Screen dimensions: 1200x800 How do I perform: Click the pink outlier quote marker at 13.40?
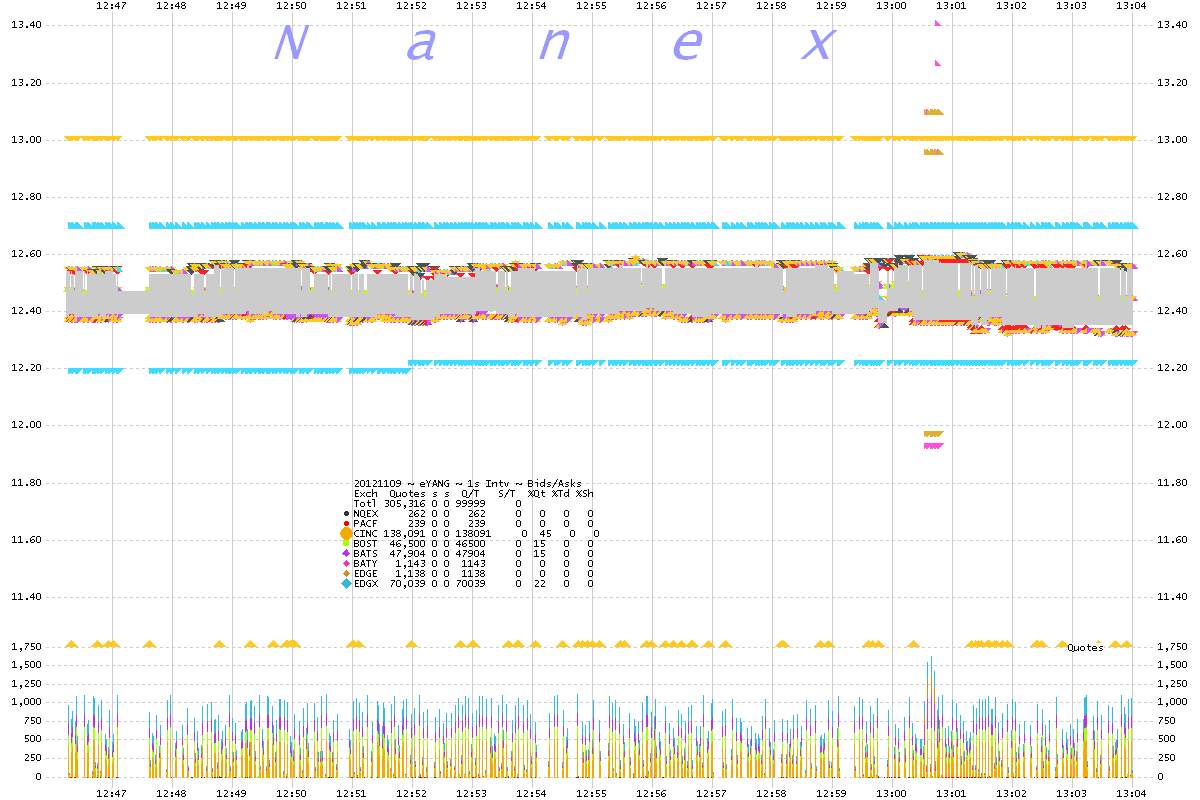coord(937,25)
